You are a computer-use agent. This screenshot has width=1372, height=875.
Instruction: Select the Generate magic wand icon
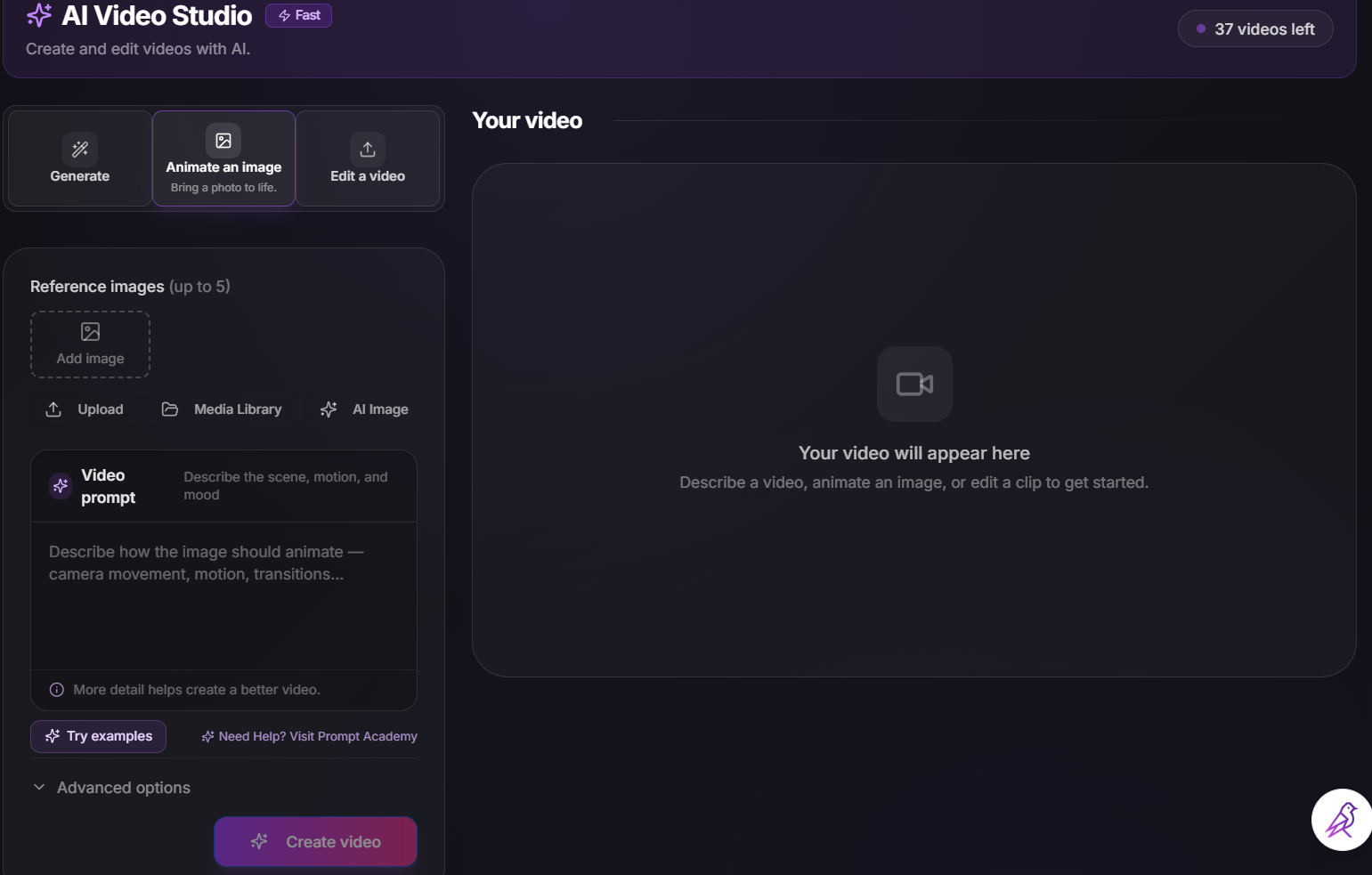coord(80,149)
